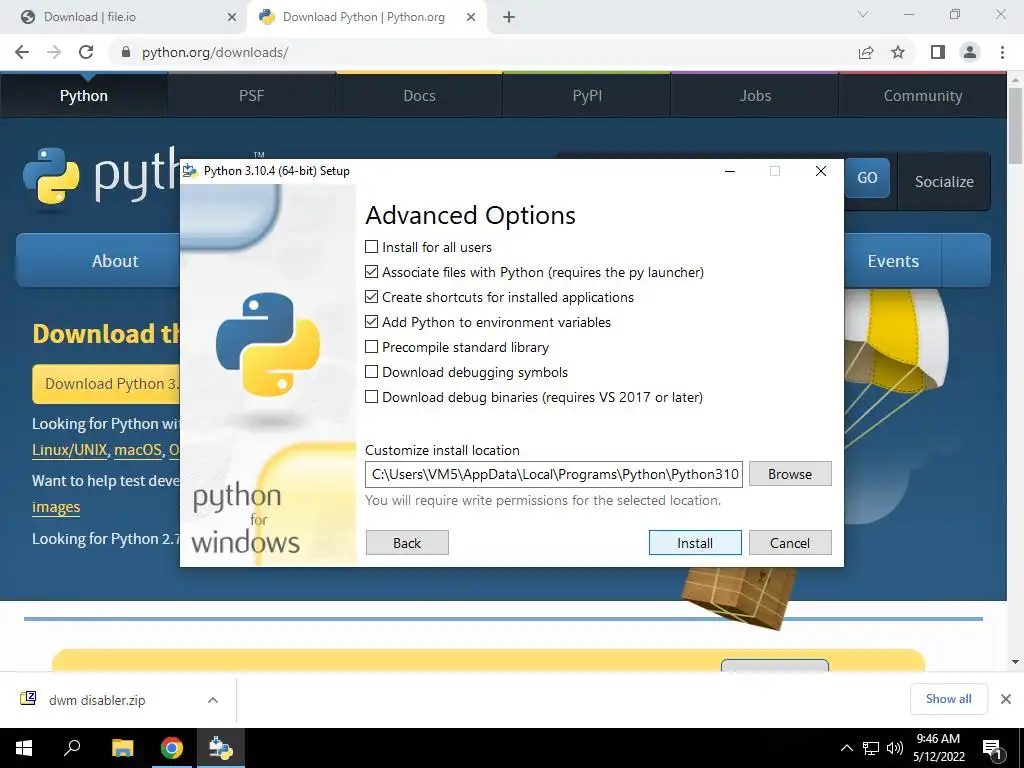The width and height of the screenshot is (1024, 768).
Task: Go back in browser history
Action: (22, 52)
